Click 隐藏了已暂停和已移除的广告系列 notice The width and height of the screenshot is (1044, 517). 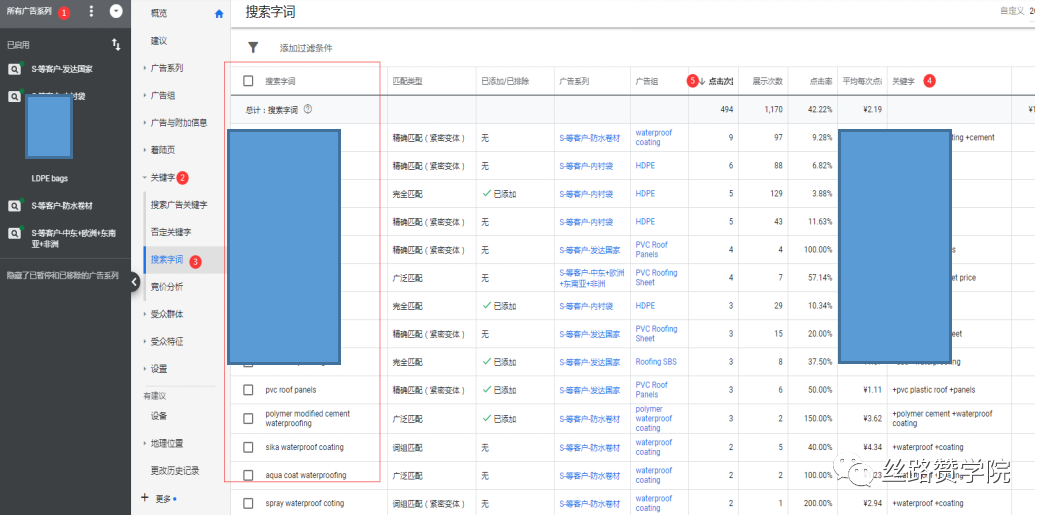pos(63,274)
